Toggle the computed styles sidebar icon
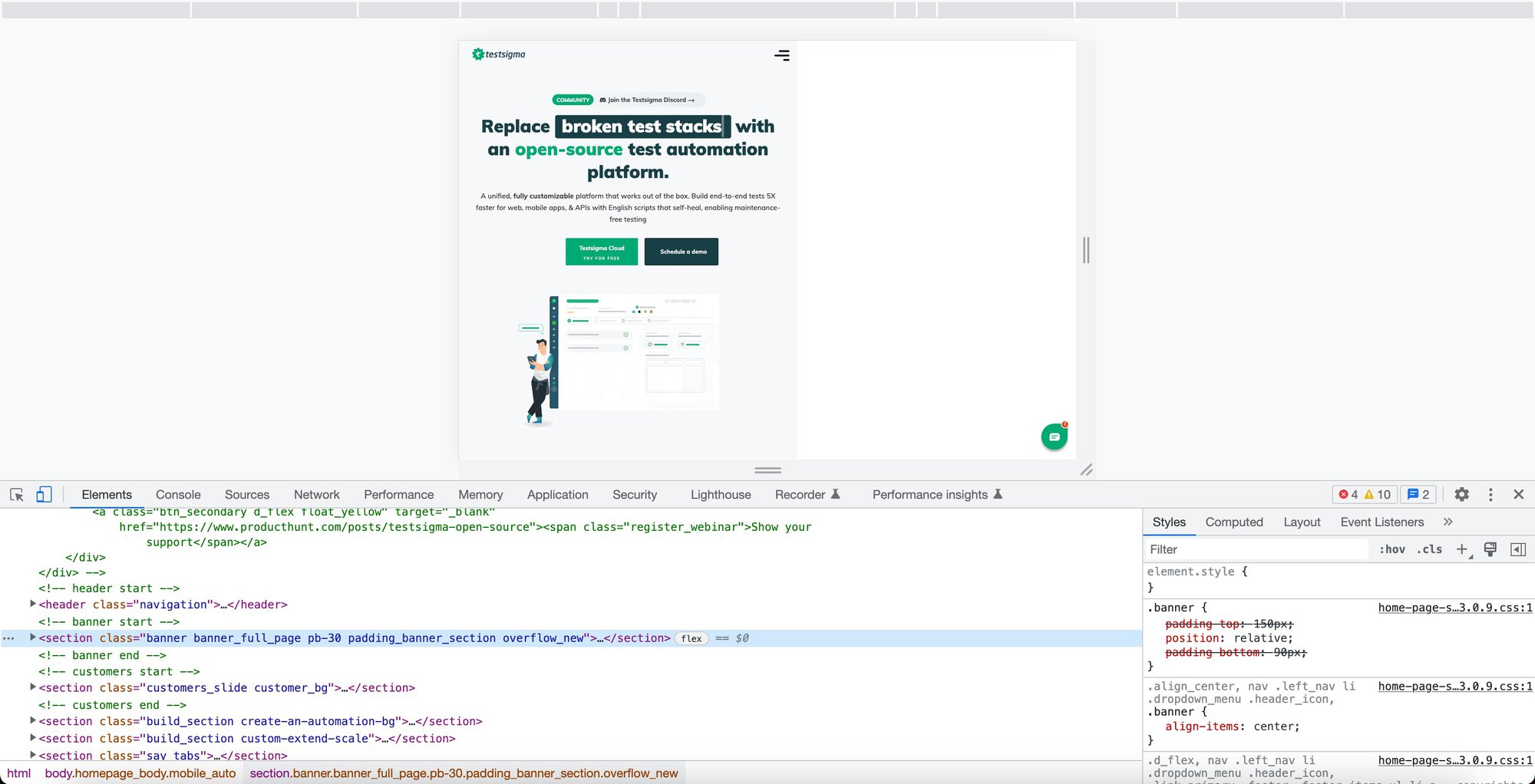Viewport: 1535px width, 784px height. (1518, 549)
